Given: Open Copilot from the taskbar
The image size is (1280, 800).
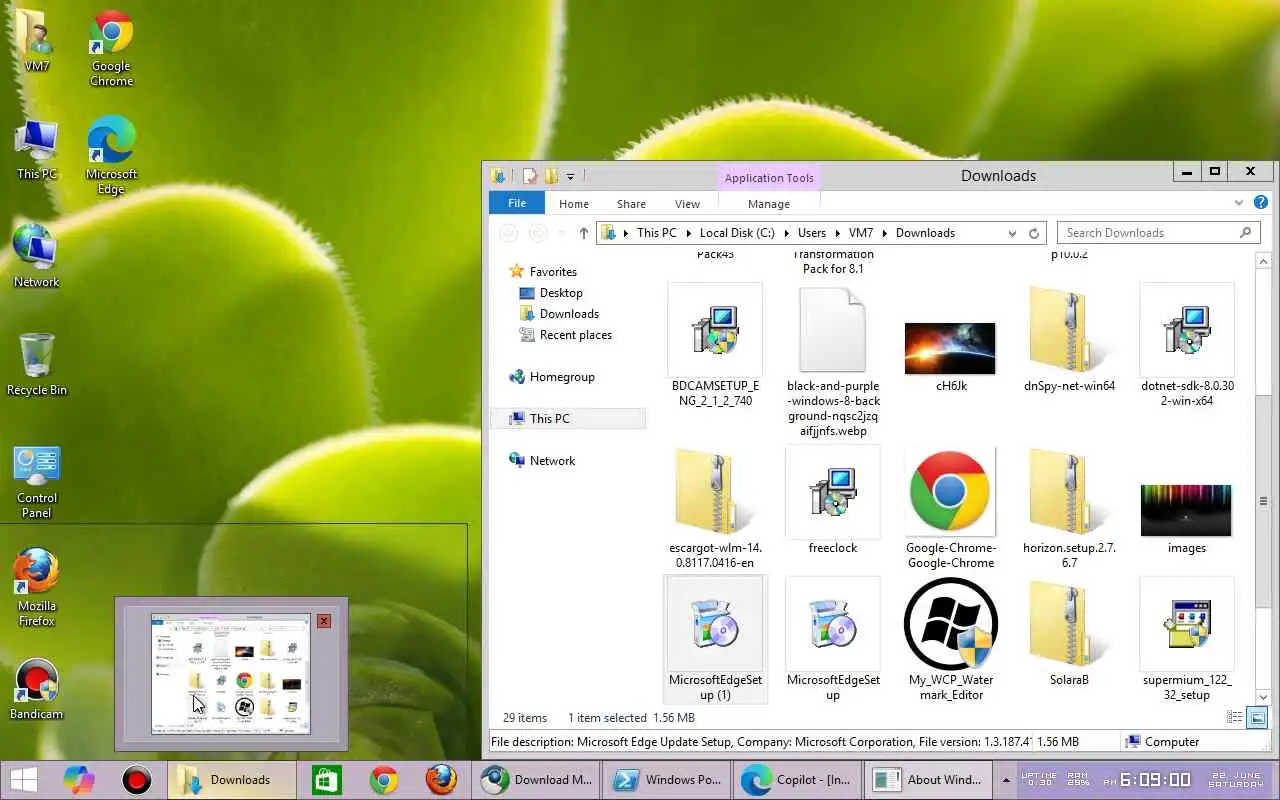Looking at the screenshot, I should (79, 780).
